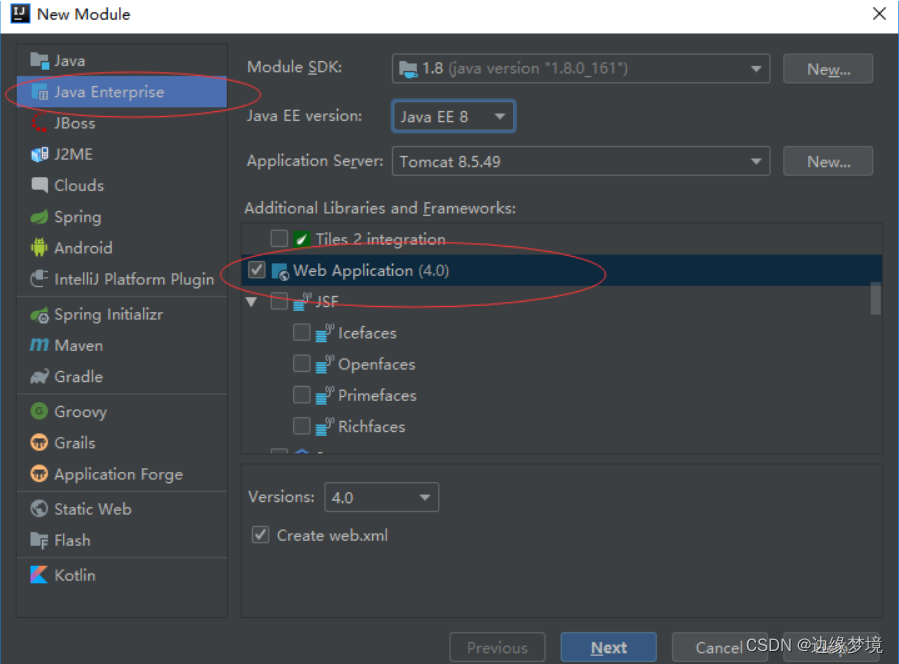This screenshot has width=899, height=664.
Task: Toggle the Create web.xml checkbox
Action: pyautogui.click(x=261, y=535)
